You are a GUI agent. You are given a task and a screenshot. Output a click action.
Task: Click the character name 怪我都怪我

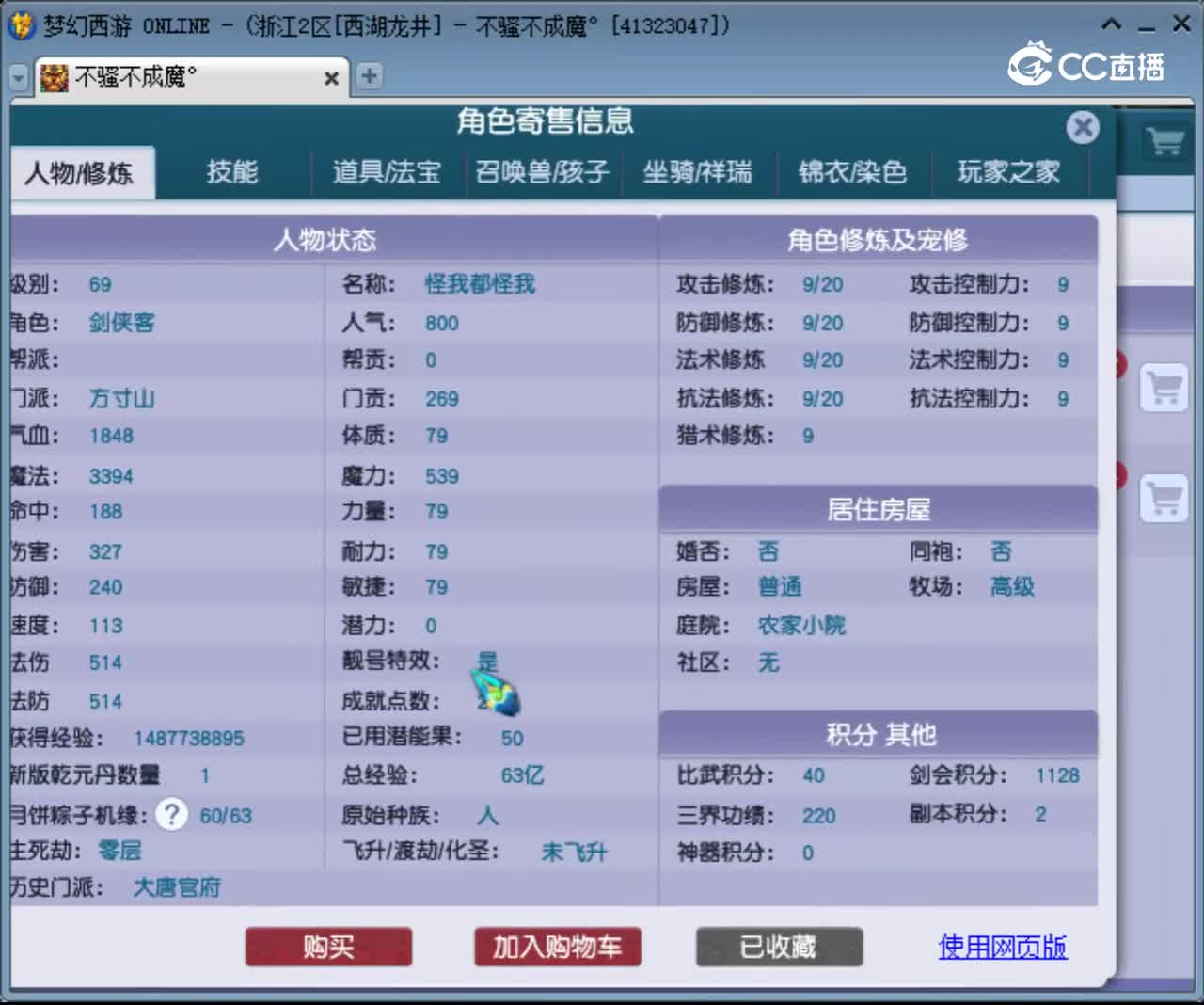click(480, 284)
